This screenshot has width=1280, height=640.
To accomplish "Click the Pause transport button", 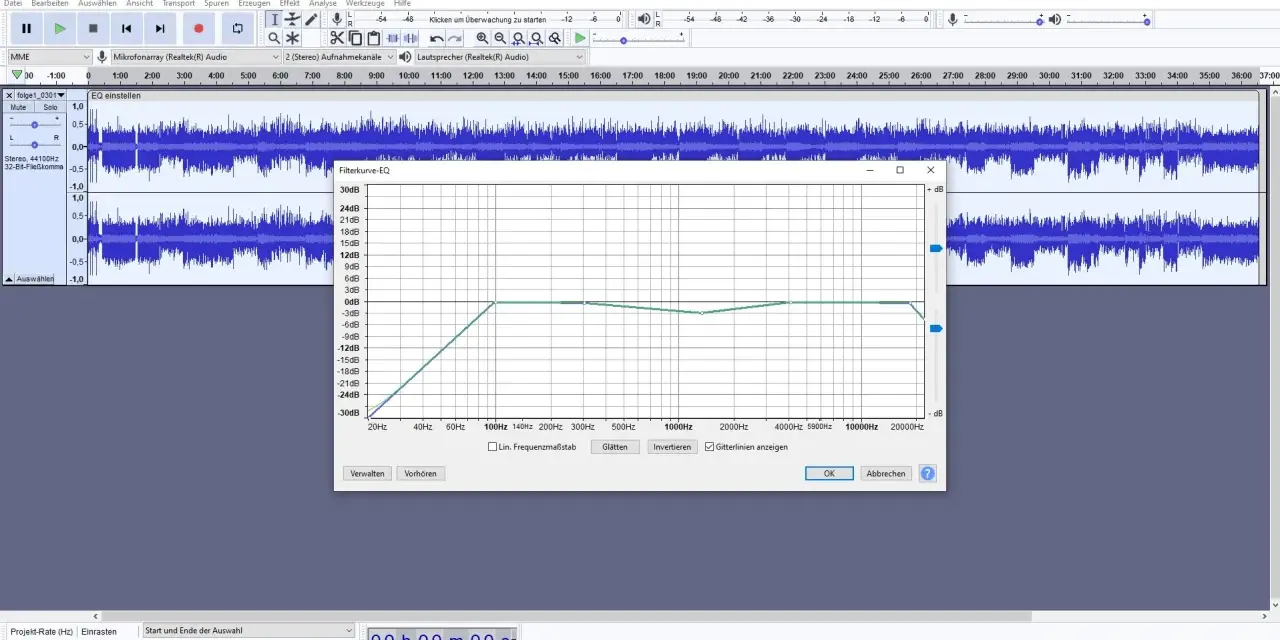I will click(x=26, y=29).
